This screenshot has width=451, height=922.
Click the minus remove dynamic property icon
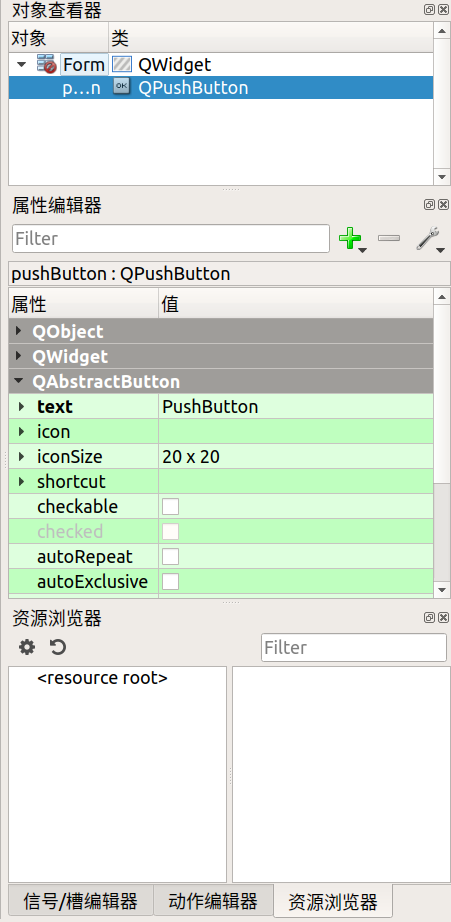coord(389,238)
